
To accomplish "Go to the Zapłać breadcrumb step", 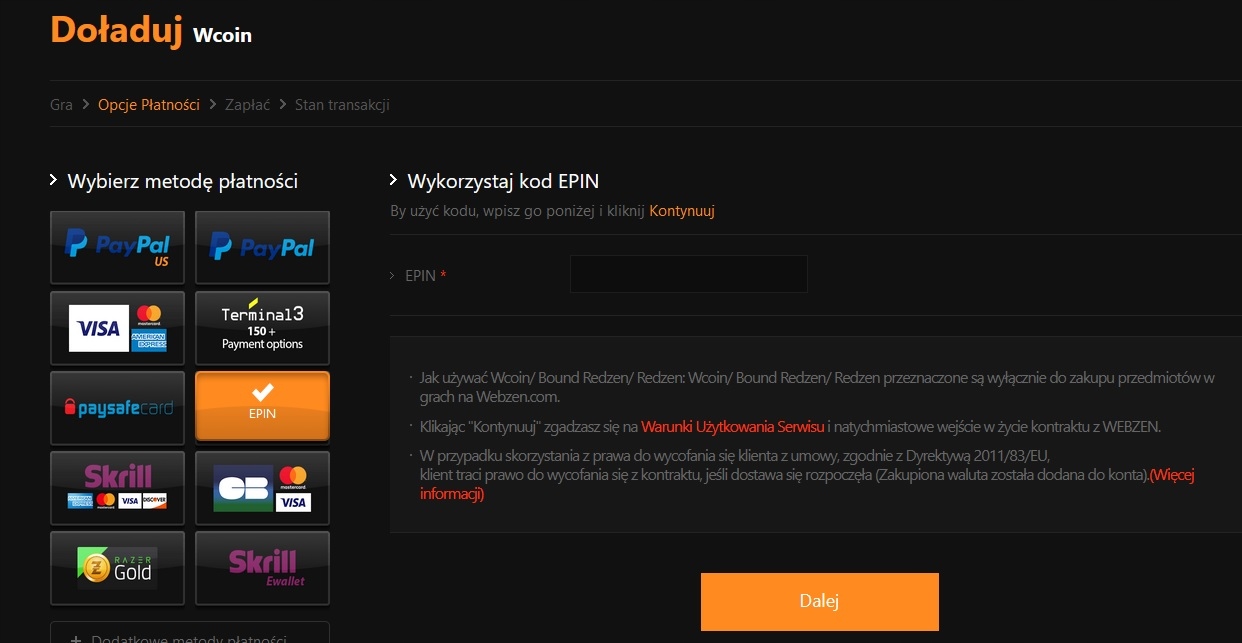I will (x=247, y=105).
